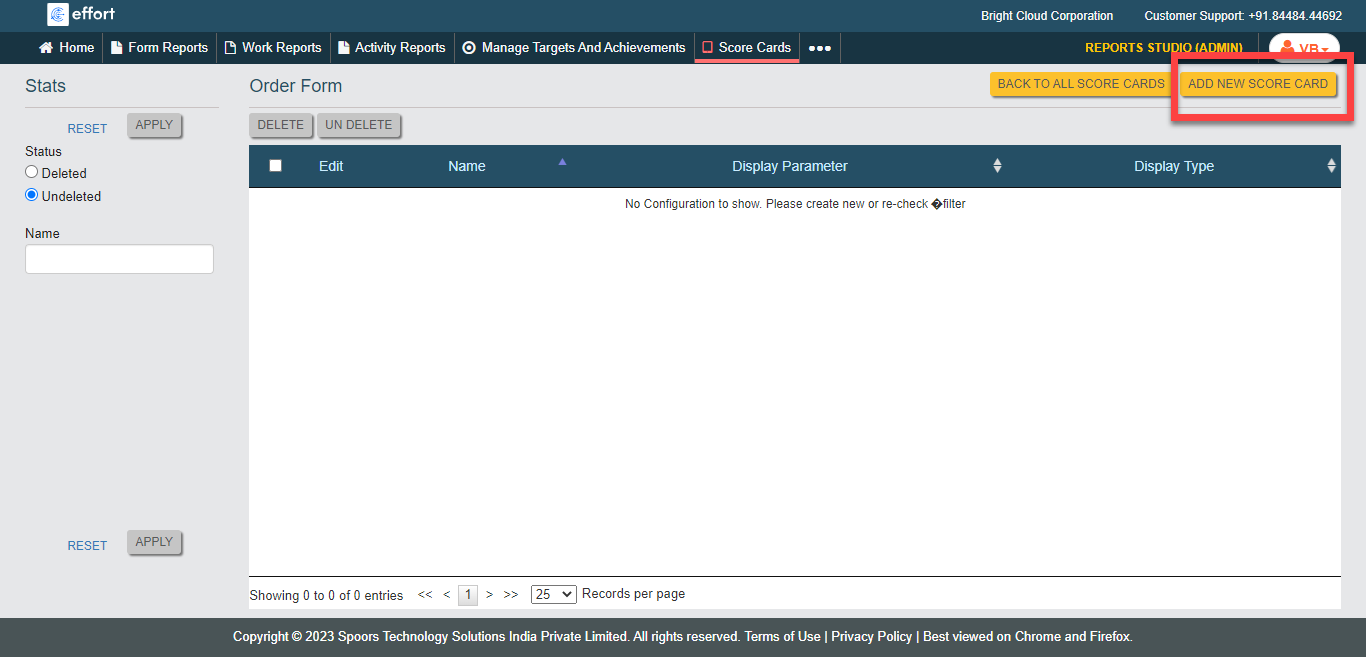Check the select-all checkbox in table header
Image resolution: width=1366 pixels, height=657 pixels.
pos(276,166)
